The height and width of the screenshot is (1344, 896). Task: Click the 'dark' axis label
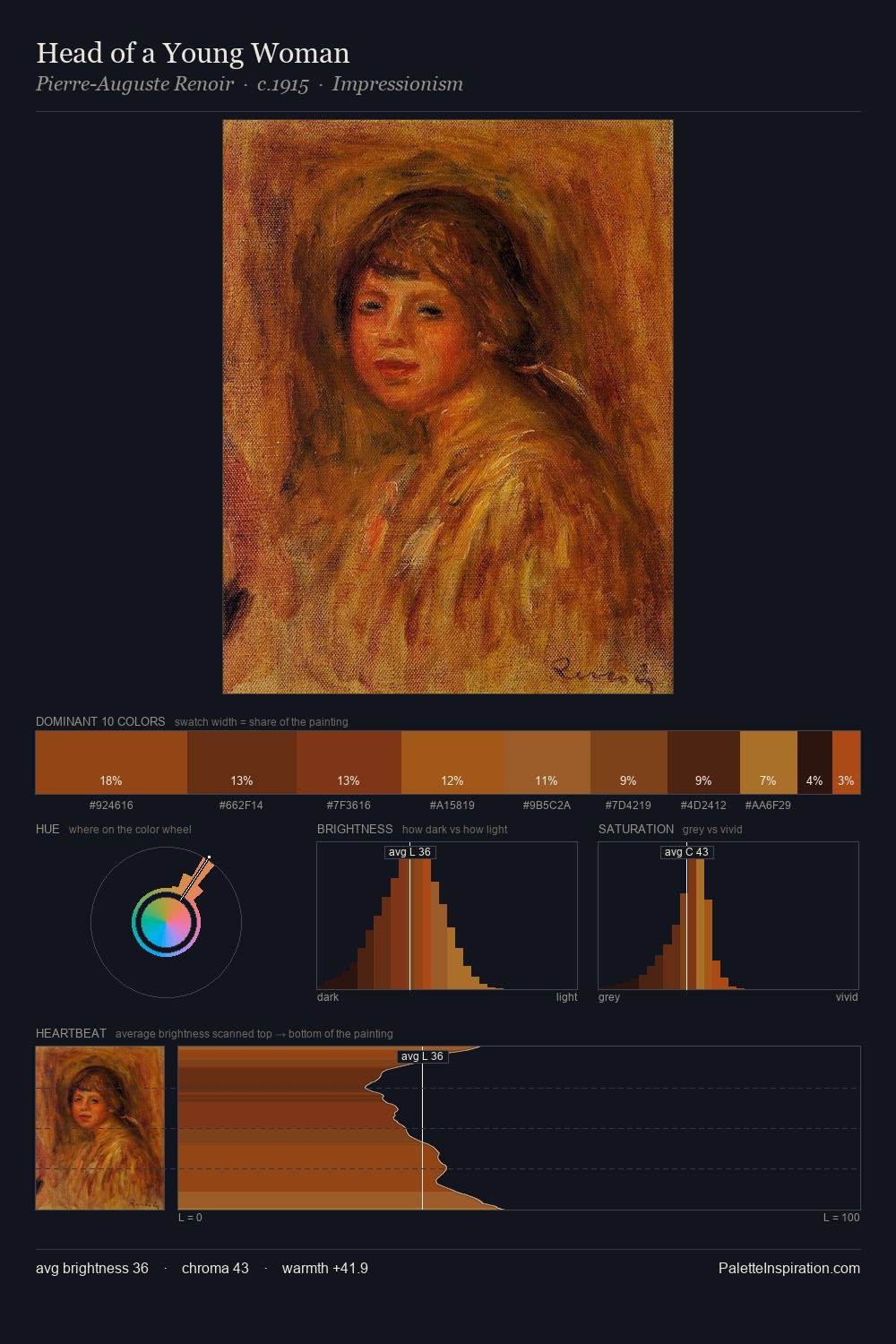(328, 997)
